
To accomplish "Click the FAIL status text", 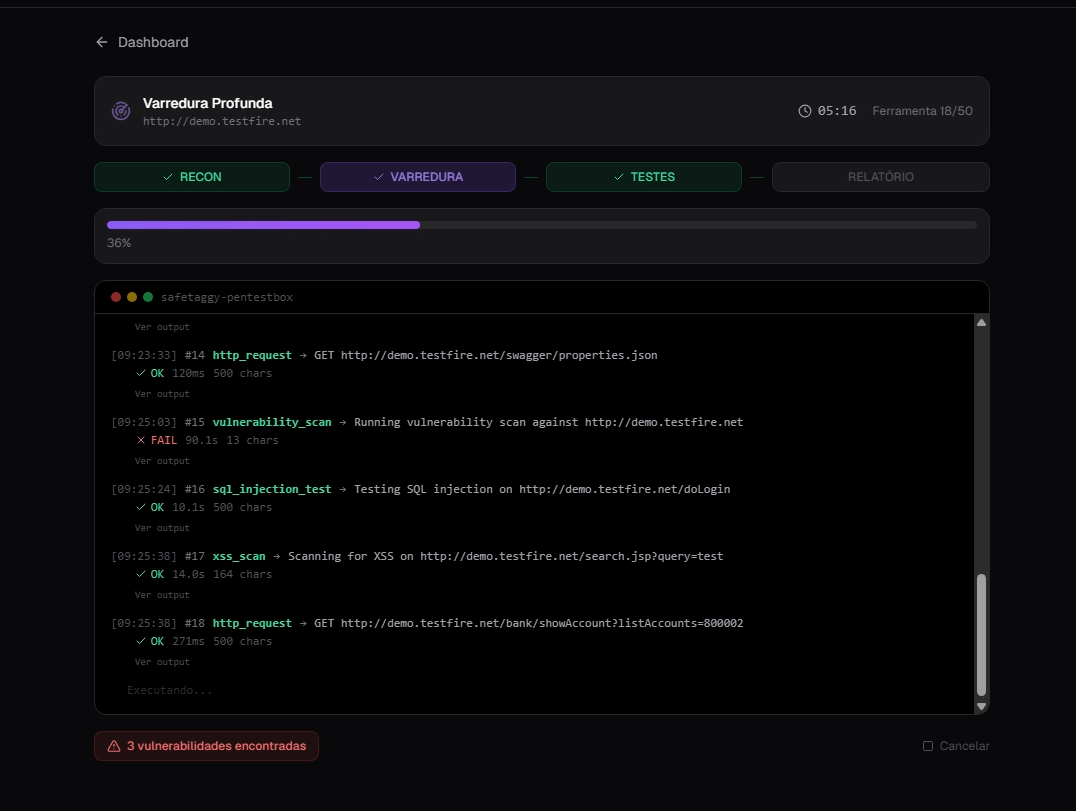I will pyautogui.click(x=164, y=440).
